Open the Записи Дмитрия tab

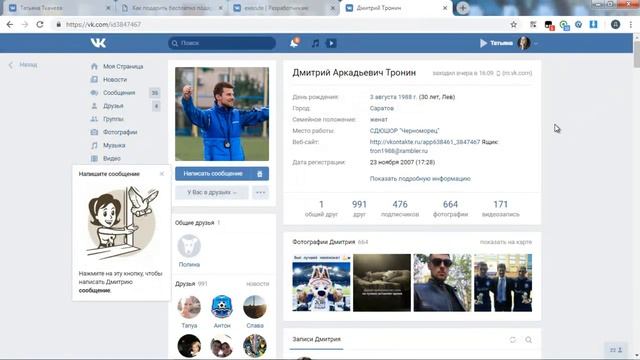click(x=316, y=339)
